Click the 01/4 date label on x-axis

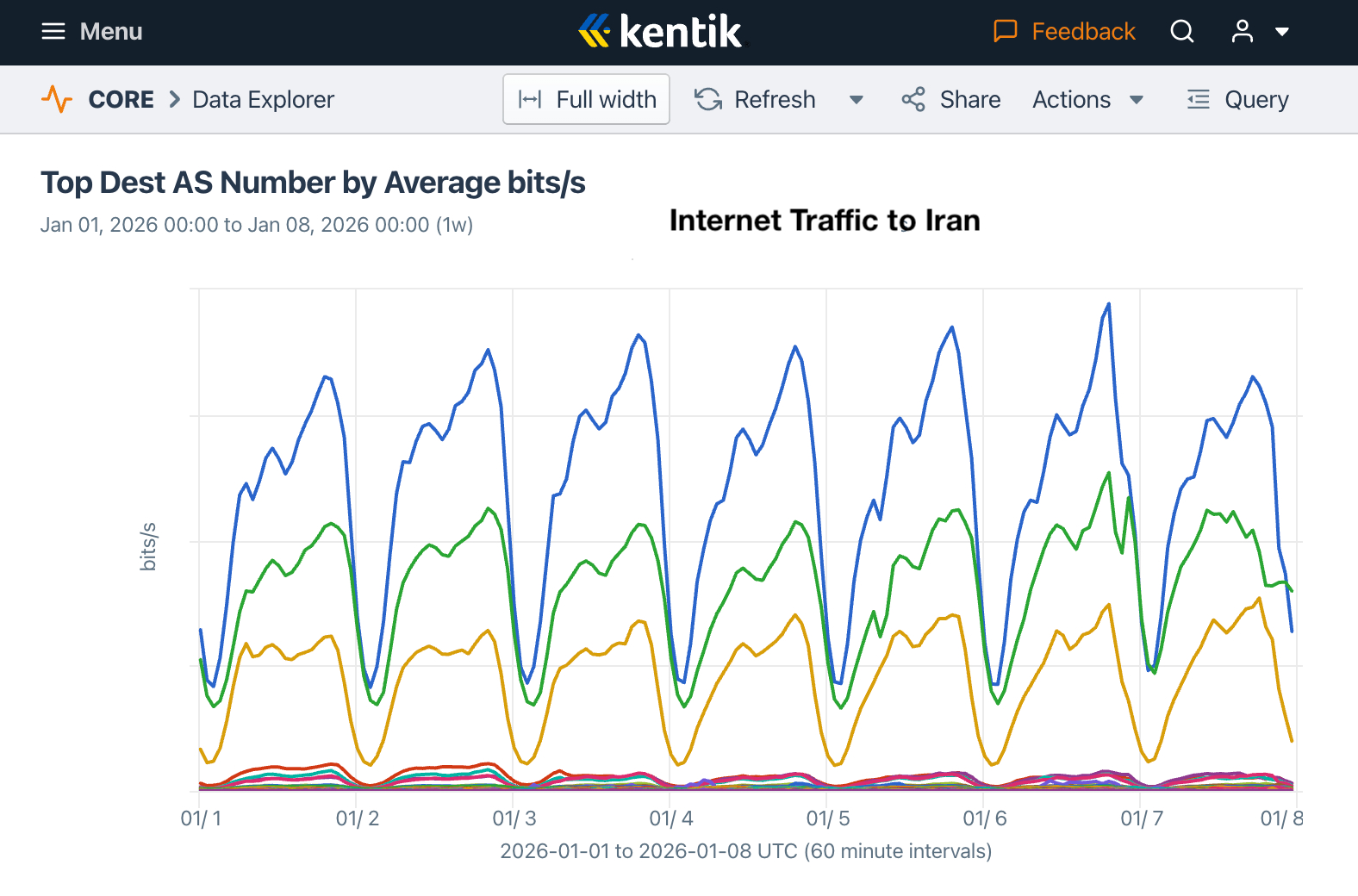[x=671, y=818]
